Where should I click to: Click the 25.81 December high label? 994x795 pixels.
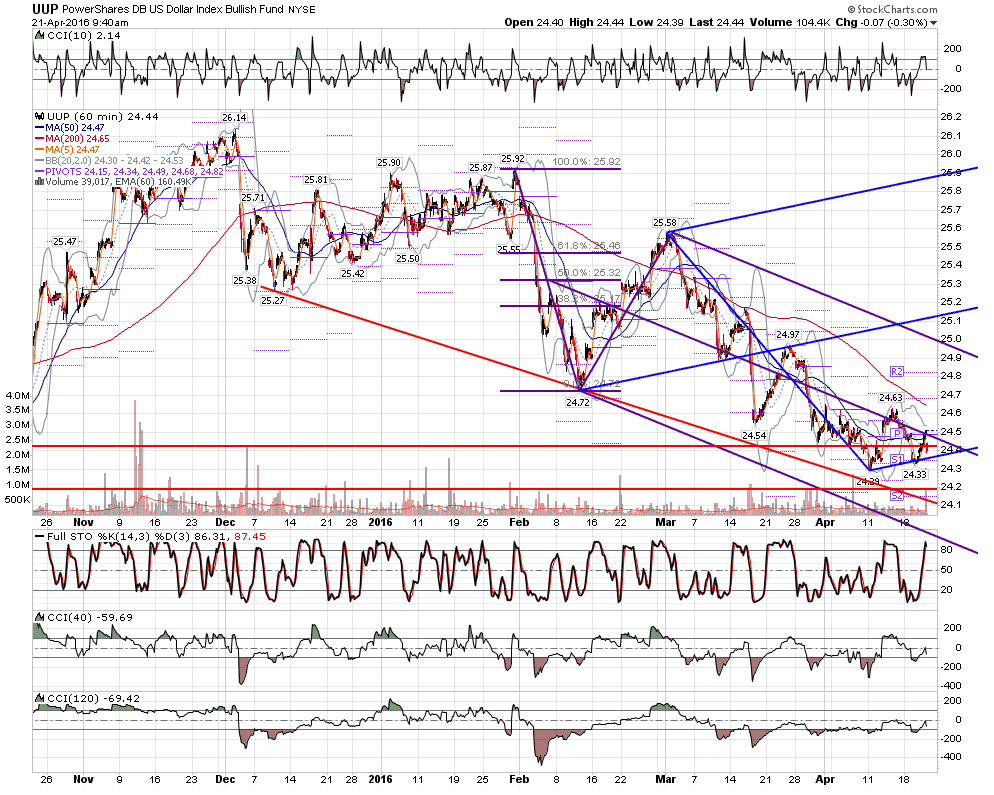(x=316, y=179)
